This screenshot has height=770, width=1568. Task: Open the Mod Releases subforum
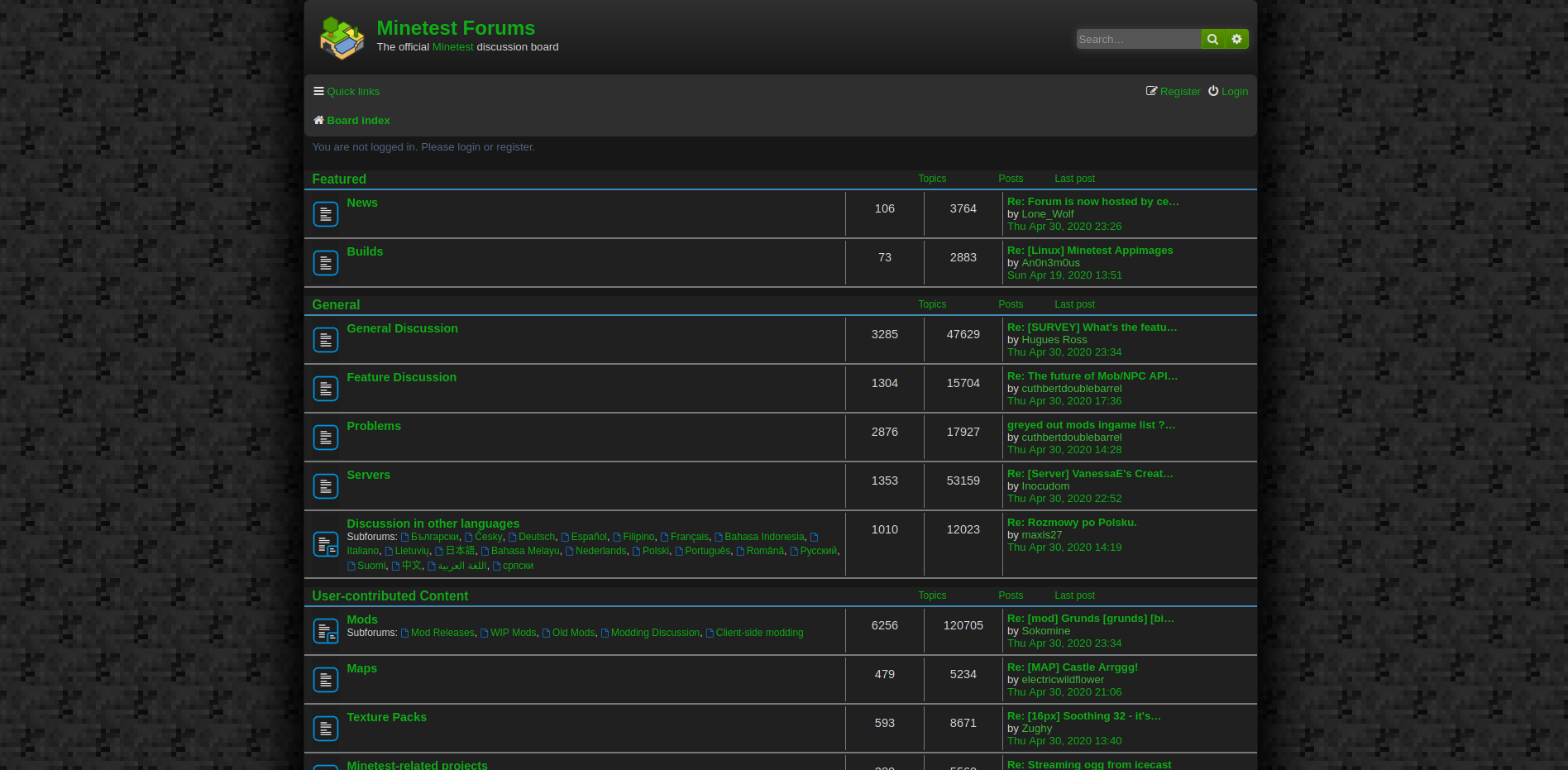coord(442,633)
